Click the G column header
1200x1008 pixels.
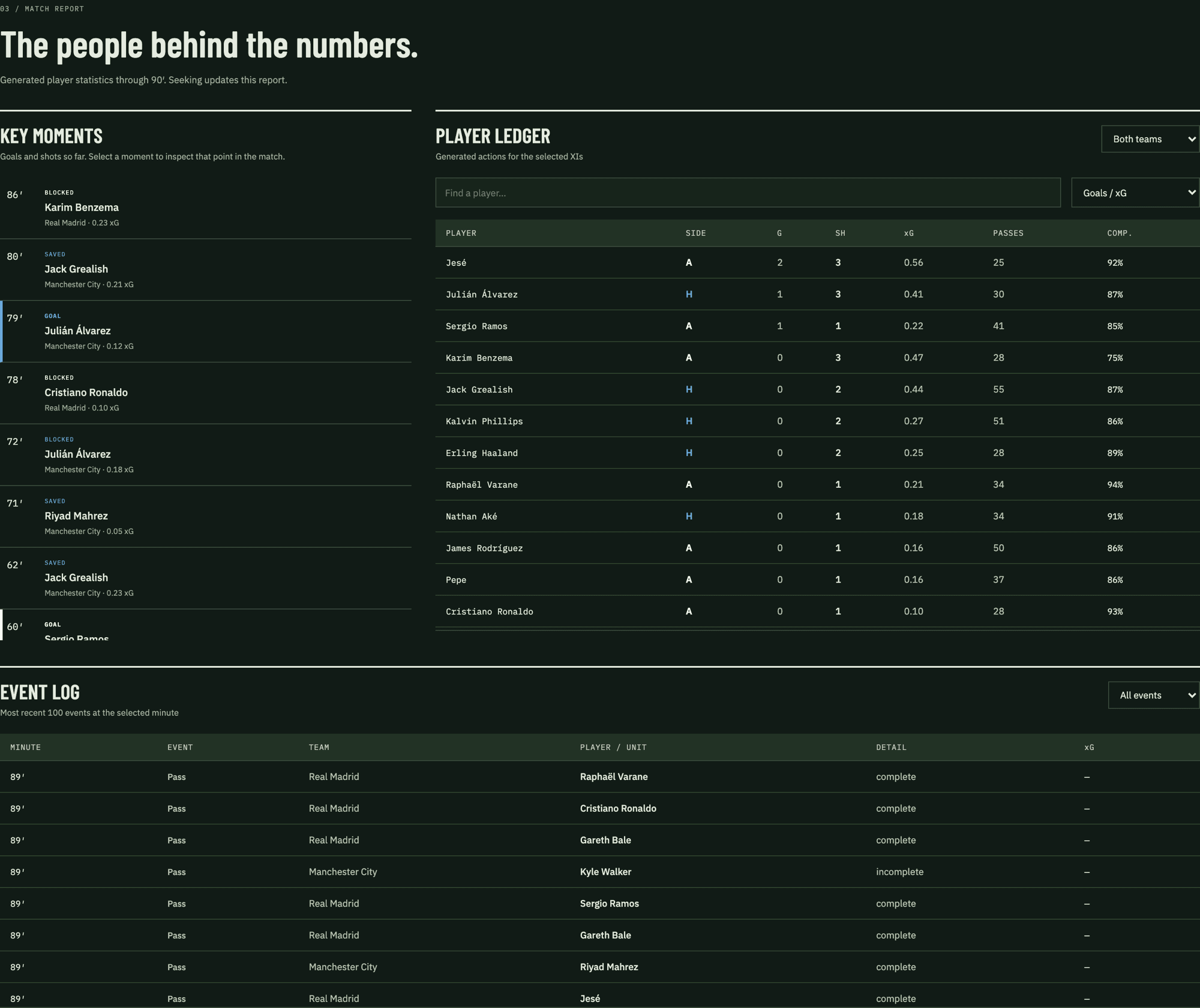779,233
